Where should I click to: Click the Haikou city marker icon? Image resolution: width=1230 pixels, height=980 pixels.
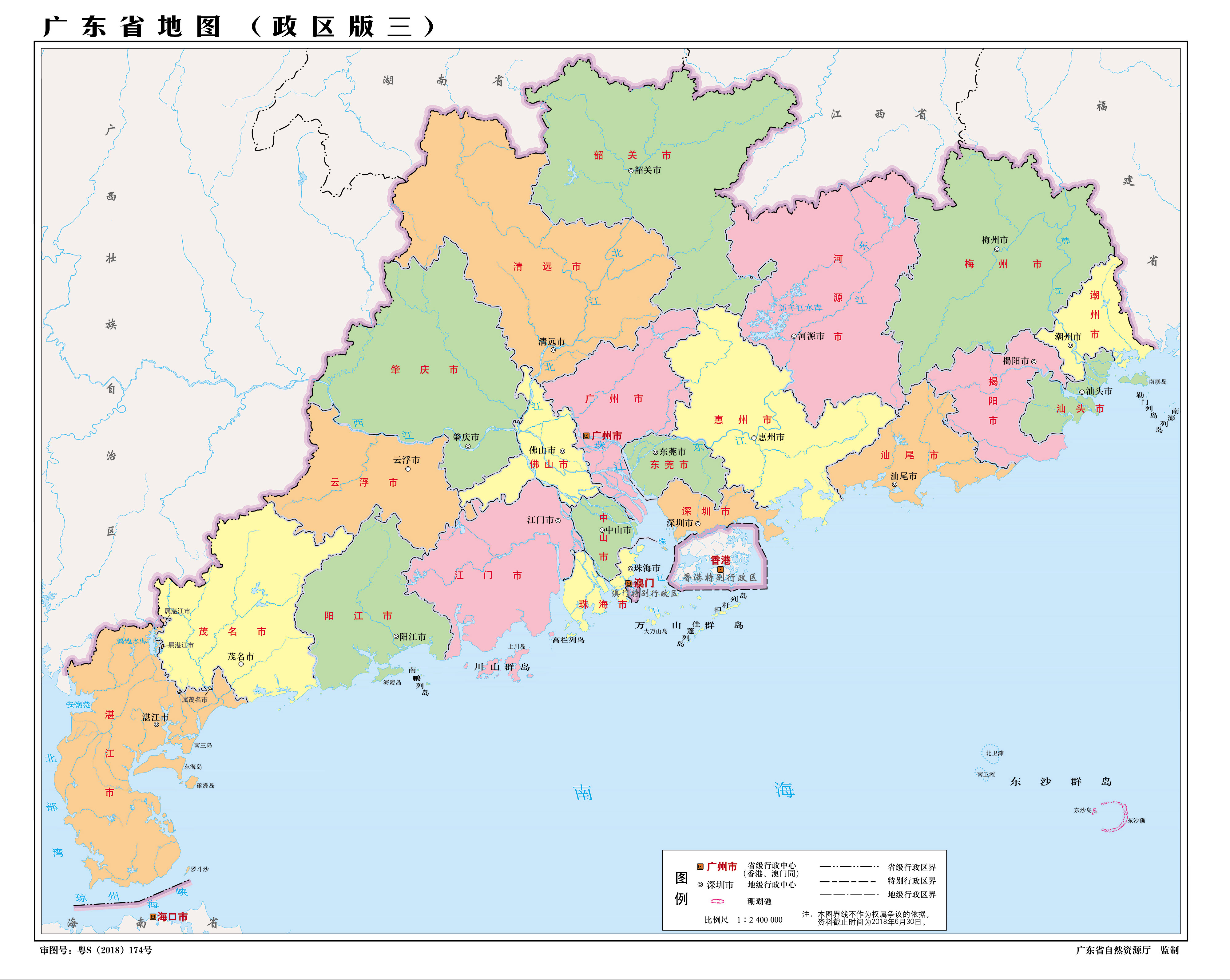click(153, 917)
